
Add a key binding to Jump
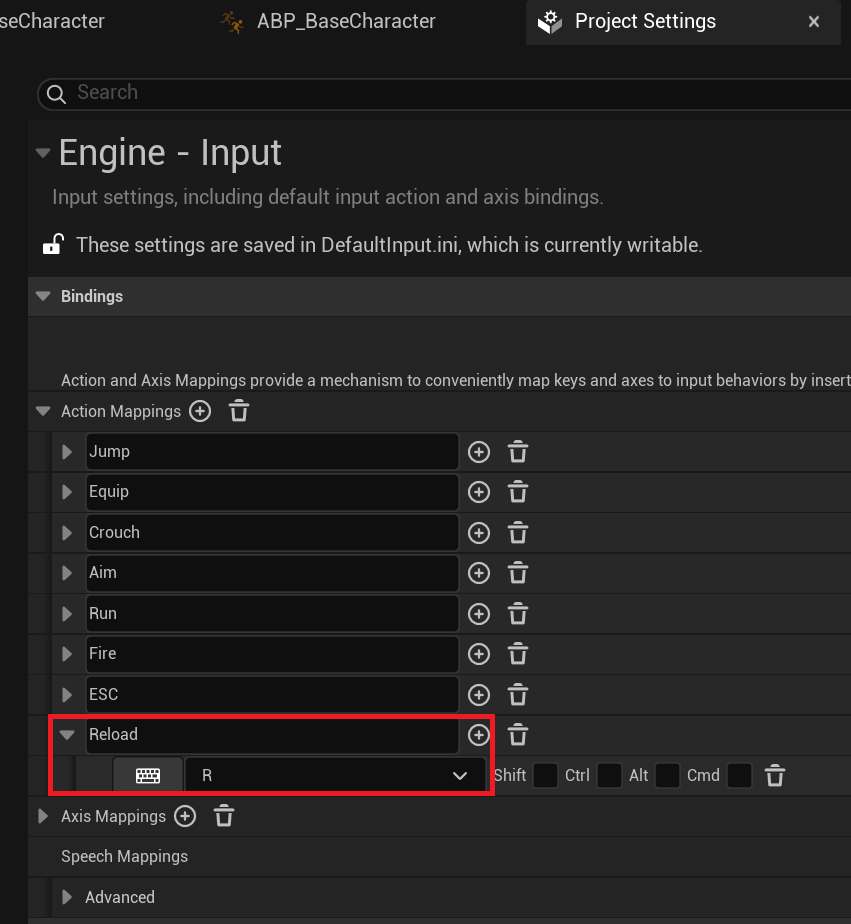(x=479, y=452)
